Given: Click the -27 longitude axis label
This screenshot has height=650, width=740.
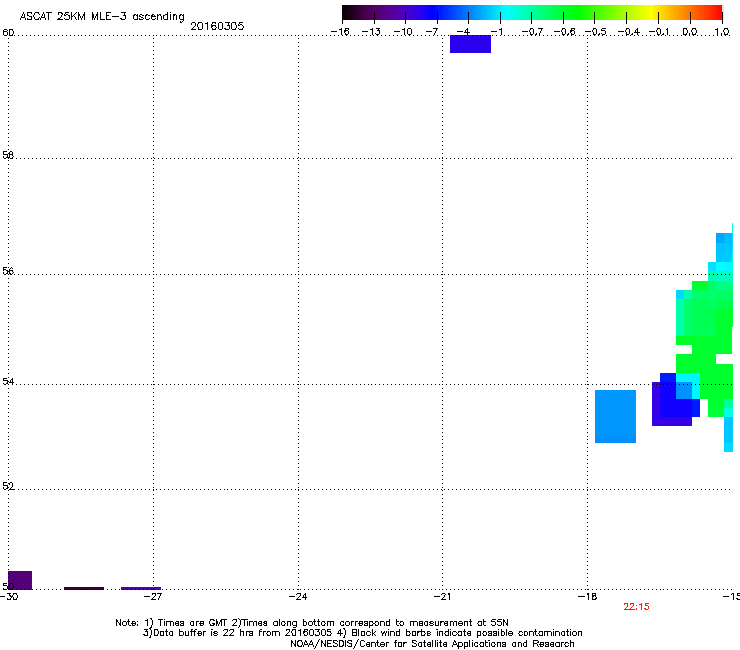Looking at the screenshot, I should (x=153, y=597).
